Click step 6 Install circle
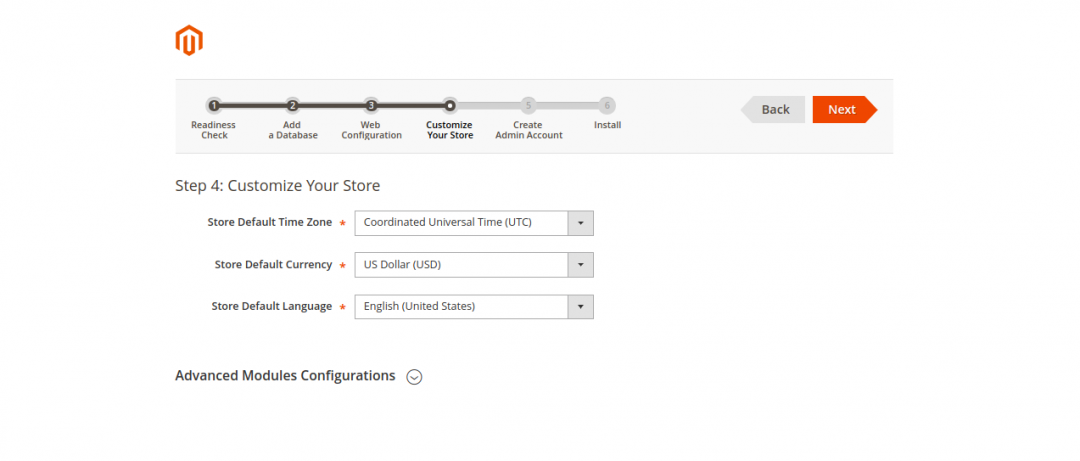 (607, 105)
